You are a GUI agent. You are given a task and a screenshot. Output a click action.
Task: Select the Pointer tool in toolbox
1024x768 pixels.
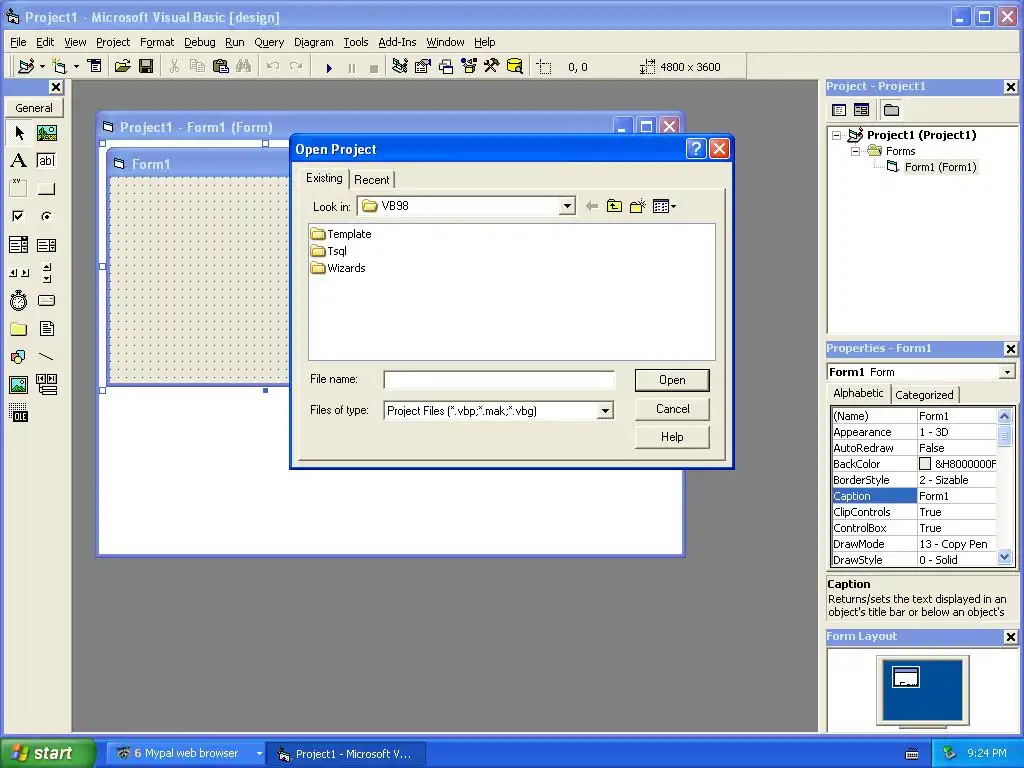point(19,133)
